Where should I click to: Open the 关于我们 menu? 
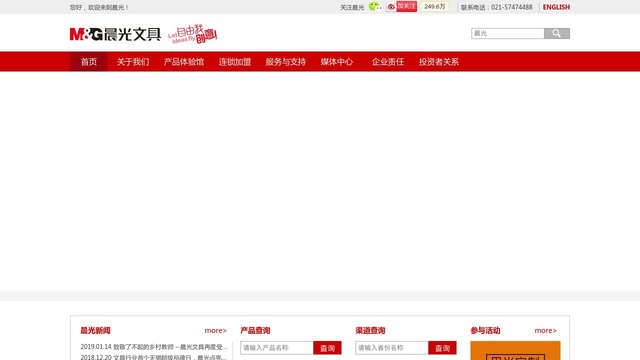point(133,62)
